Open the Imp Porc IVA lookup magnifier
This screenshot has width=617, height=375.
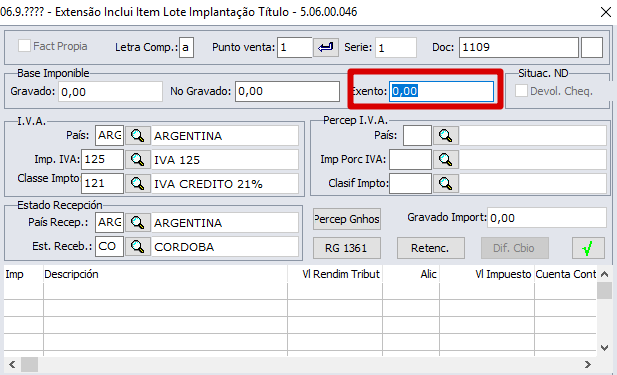(446, 159)
